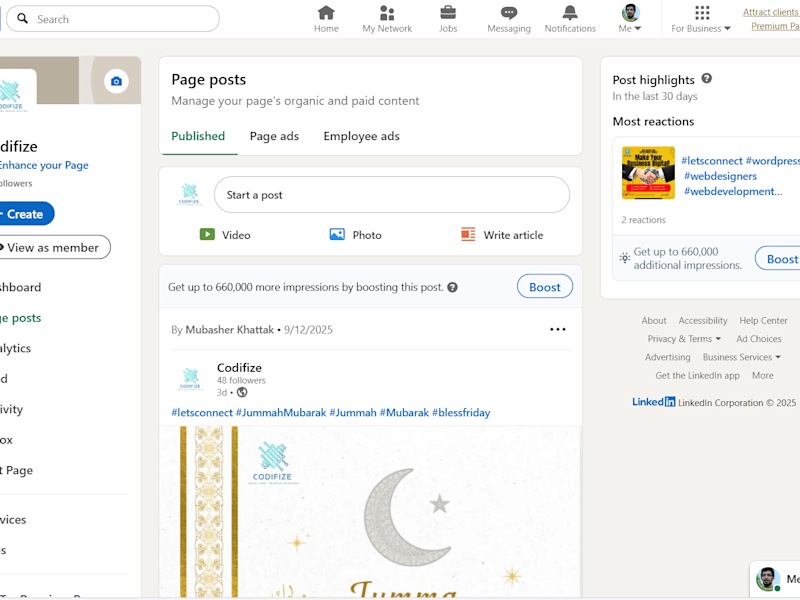The height and width of the screenshot is (600, 800).
Task: Click the Video option under Start a post
Action: tap(225, 235)
